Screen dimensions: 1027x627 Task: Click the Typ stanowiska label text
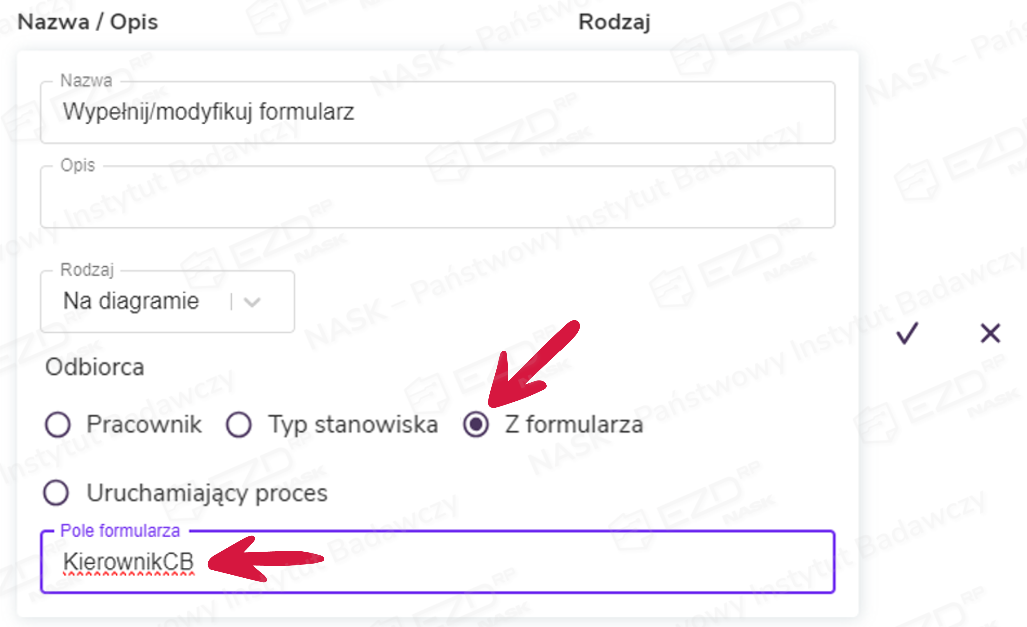[353, 425]
